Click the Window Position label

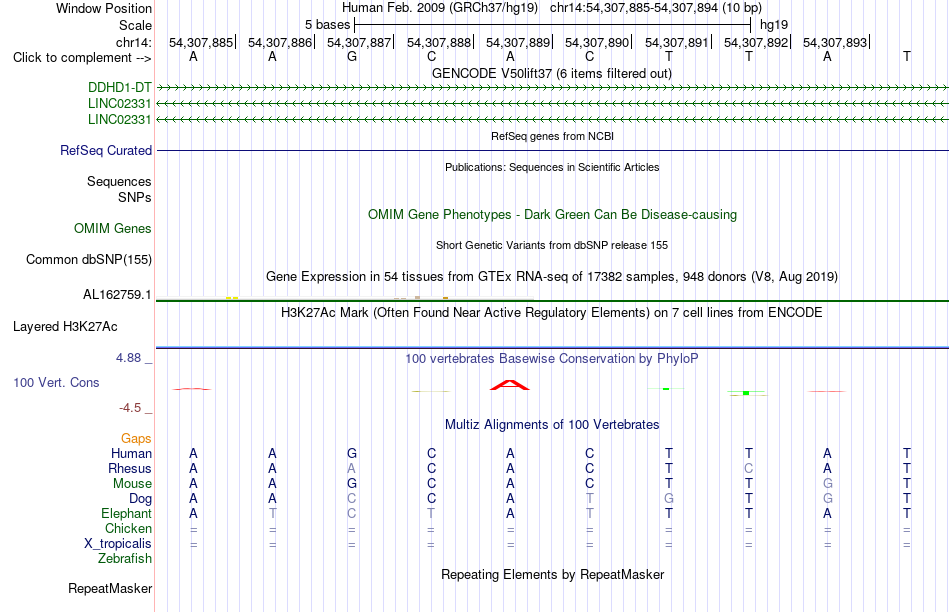point(104,8)
